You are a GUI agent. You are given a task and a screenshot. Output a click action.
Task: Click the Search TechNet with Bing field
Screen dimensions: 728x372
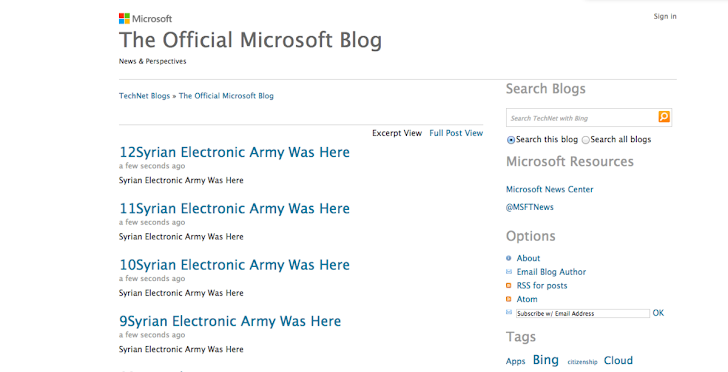click(x=582, y=118)
